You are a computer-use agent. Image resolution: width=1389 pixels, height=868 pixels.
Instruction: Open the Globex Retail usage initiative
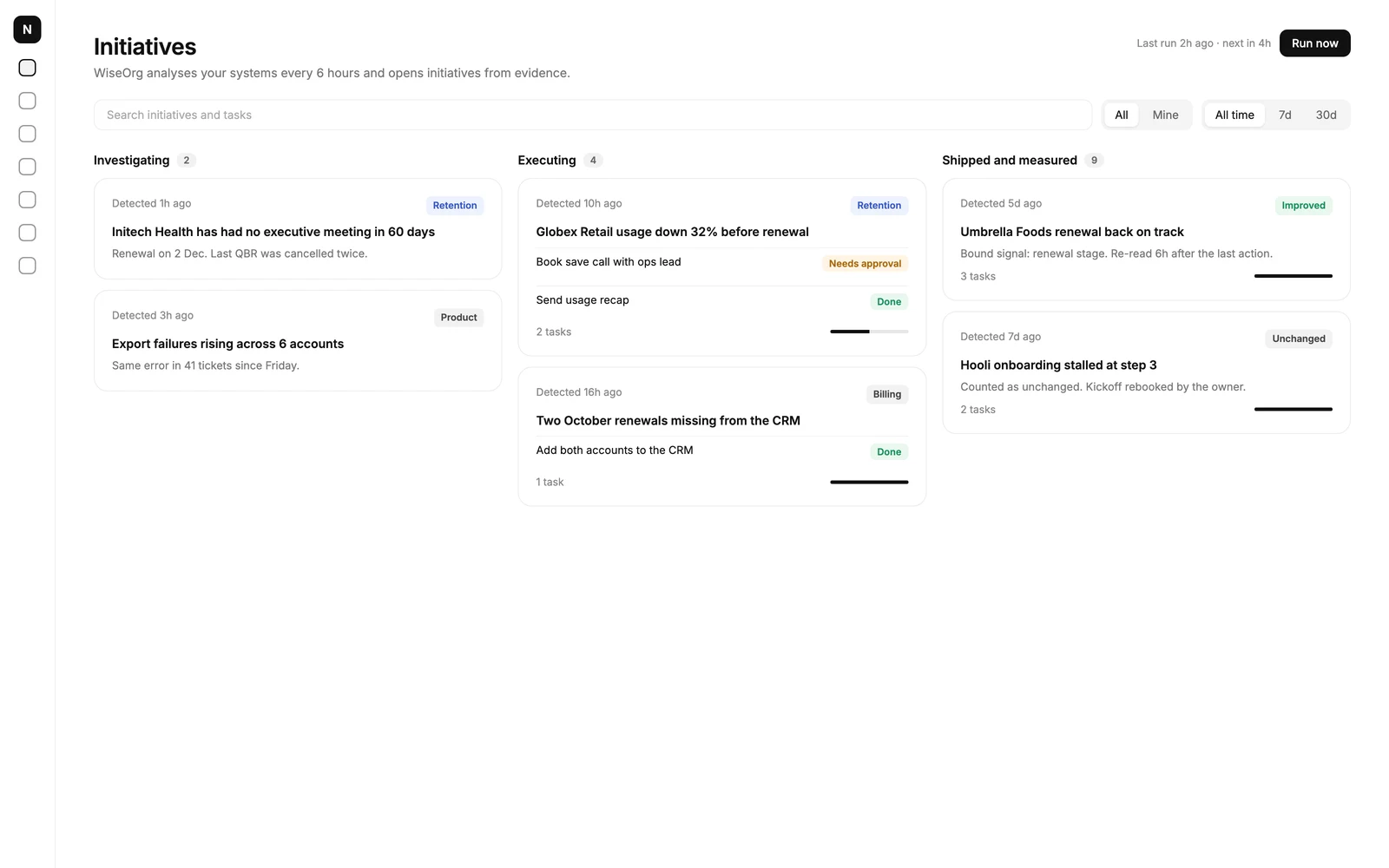click(x=672, y=232)
